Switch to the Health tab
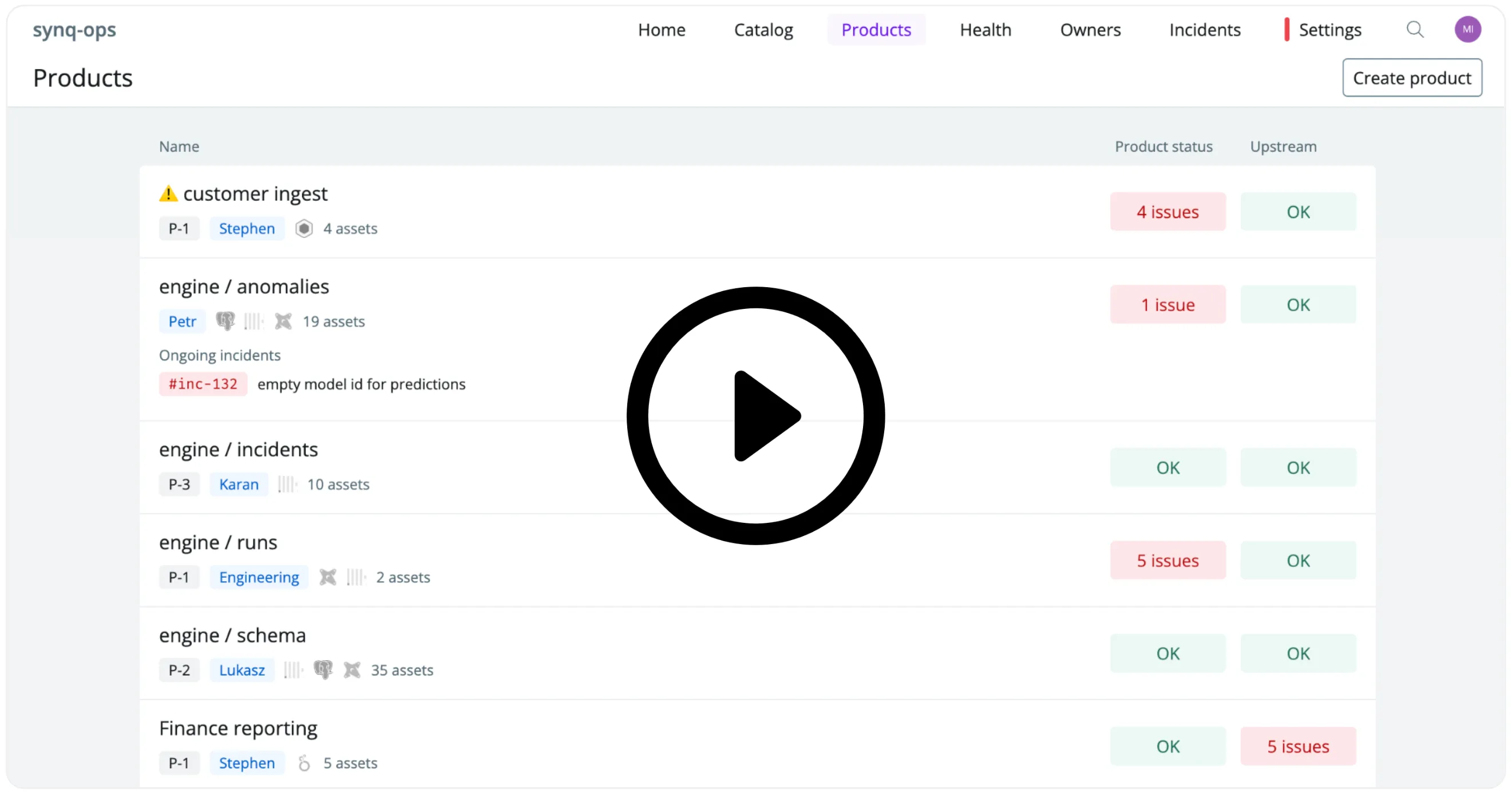 click(x=985, y=29)
